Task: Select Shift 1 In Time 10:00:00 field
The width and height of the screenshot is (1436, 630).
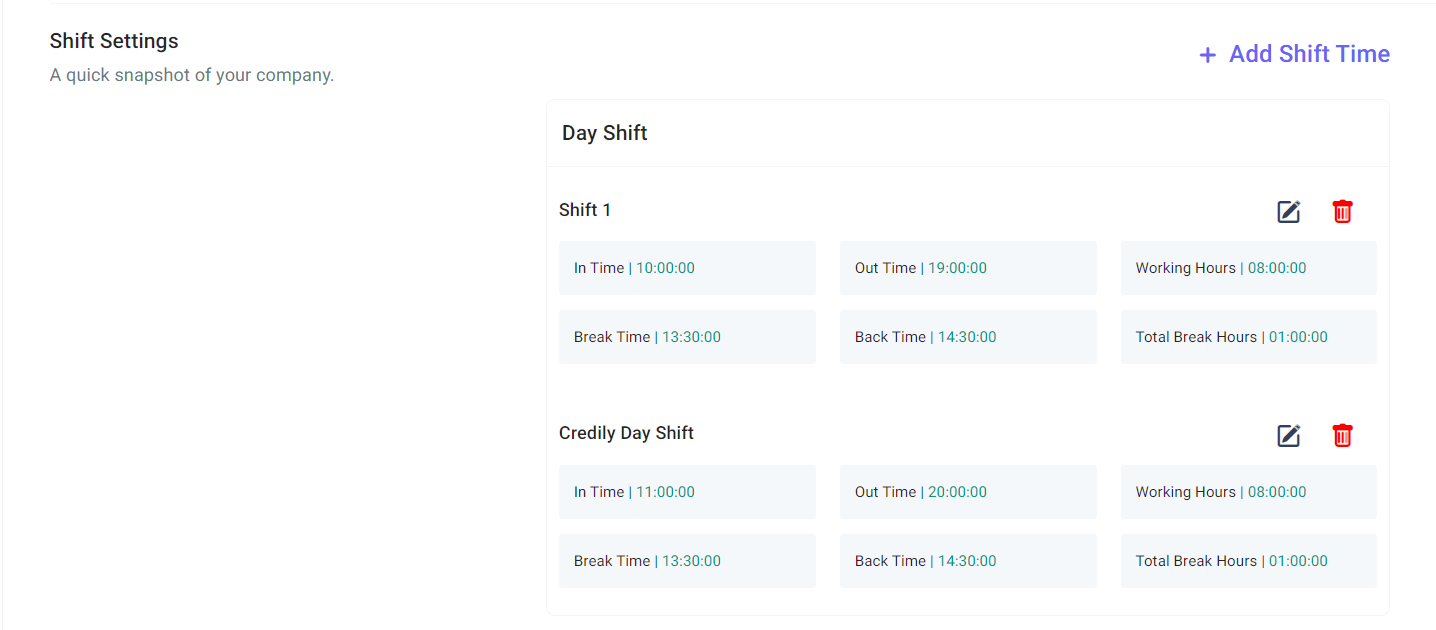Action: tap(687, 268)
